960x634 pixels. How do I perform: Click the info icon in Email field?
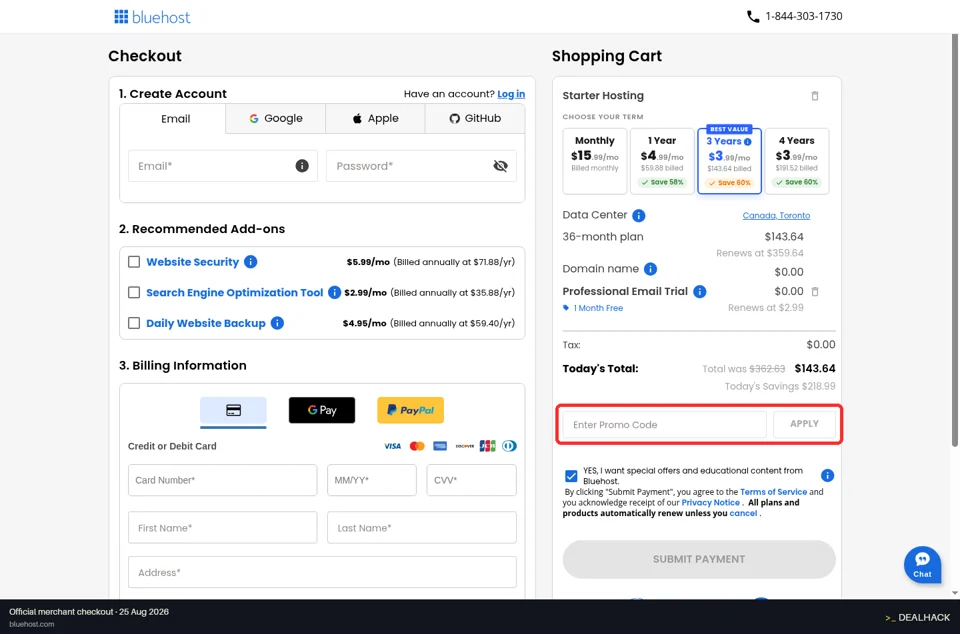[302, 166]
